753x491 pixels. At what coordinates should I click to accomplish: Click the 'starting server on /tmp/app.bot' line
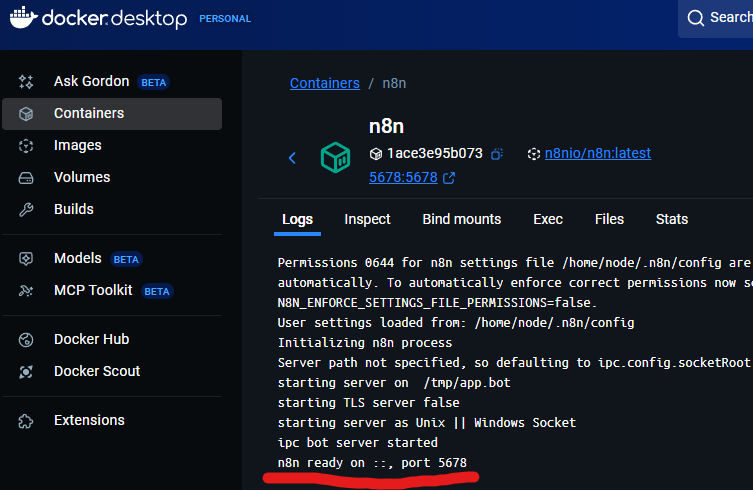pyautogui.click(x=394, y=382)
